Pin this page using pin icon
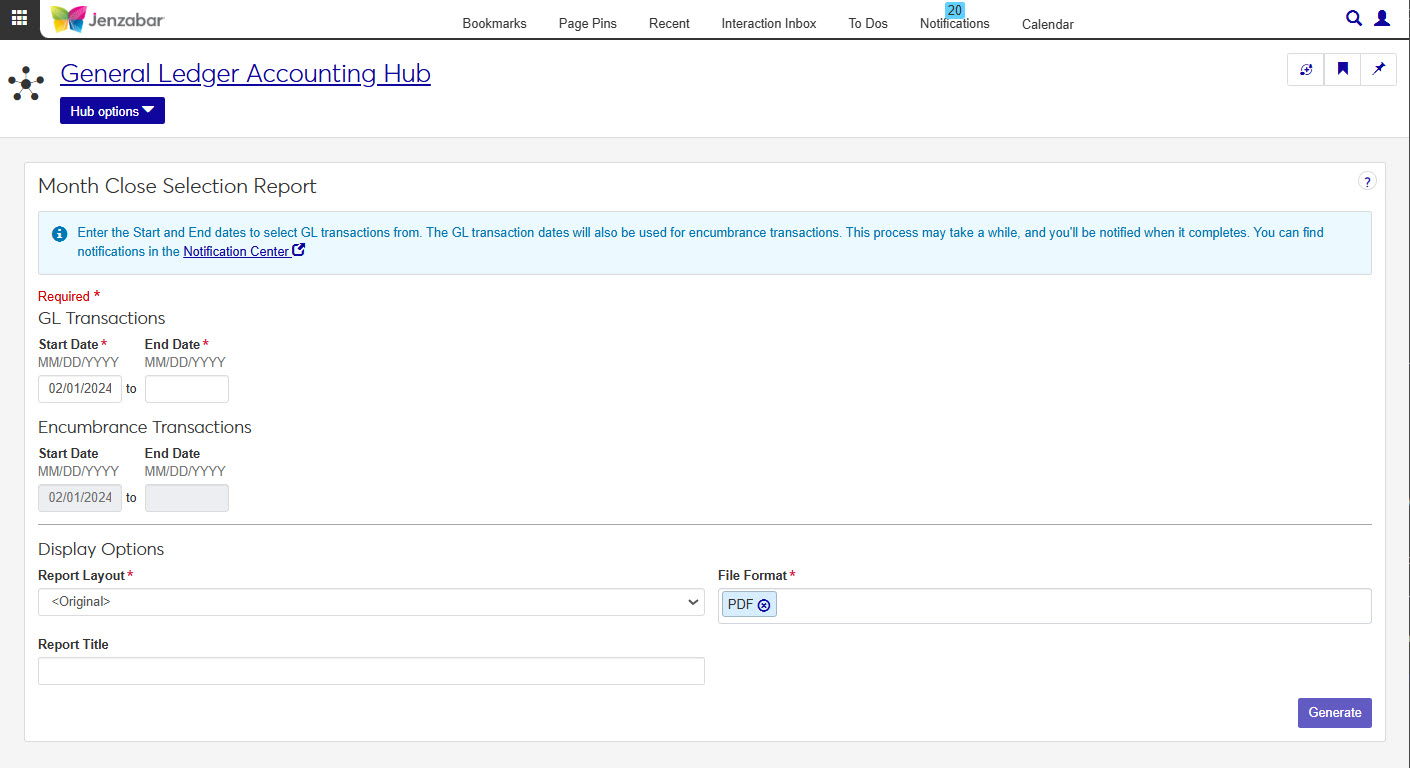The width and height of the screenshot is (1410, 768). click(x=1379, y=69)
